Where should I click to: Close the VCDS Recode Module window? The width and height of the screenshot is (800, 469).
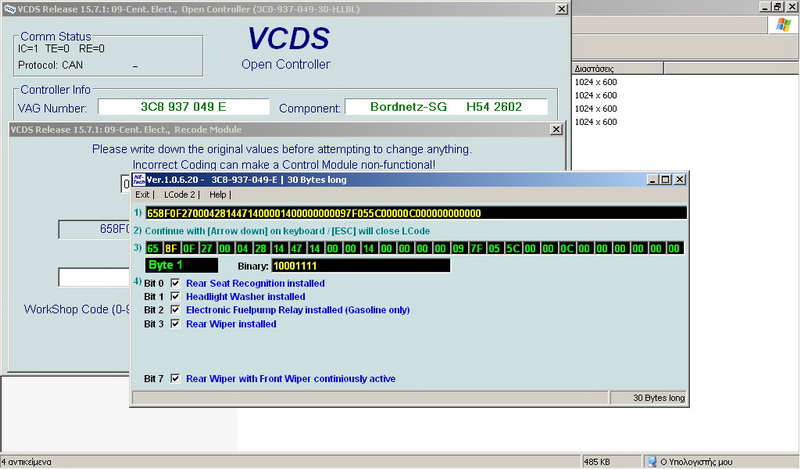coord(556,130)
